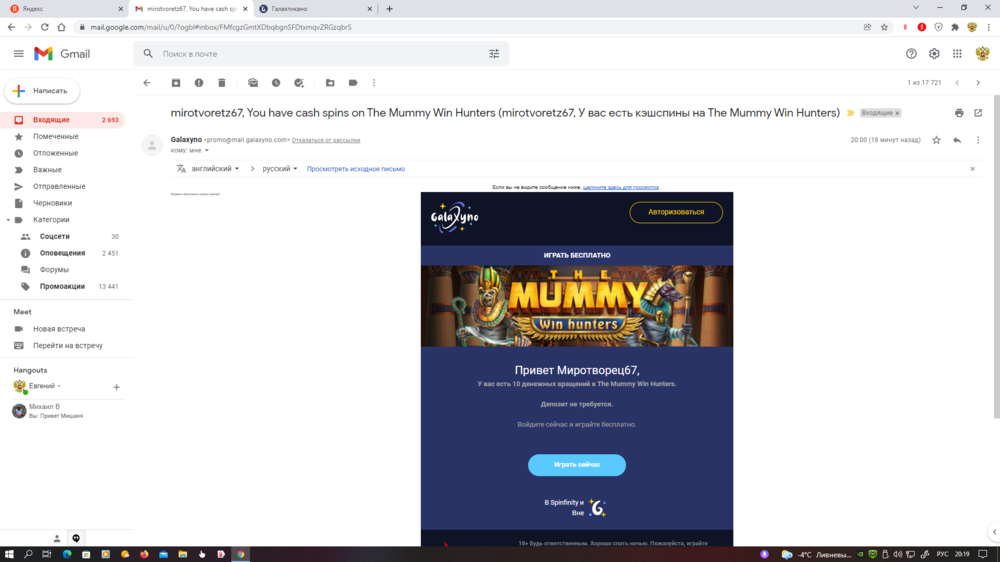Star the Galaxyno message
Viewport: 1000px width, 562px height.
[936, 140]
